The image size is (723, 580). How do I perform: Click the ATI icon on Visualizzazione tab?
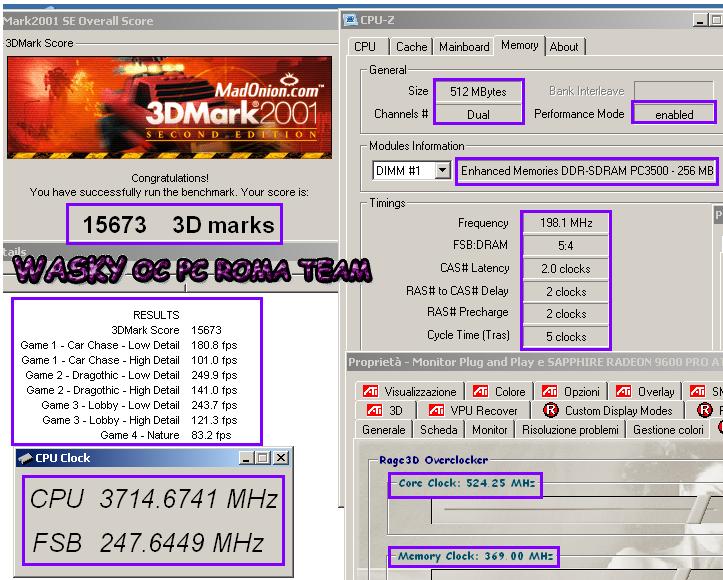pos(370,391)
